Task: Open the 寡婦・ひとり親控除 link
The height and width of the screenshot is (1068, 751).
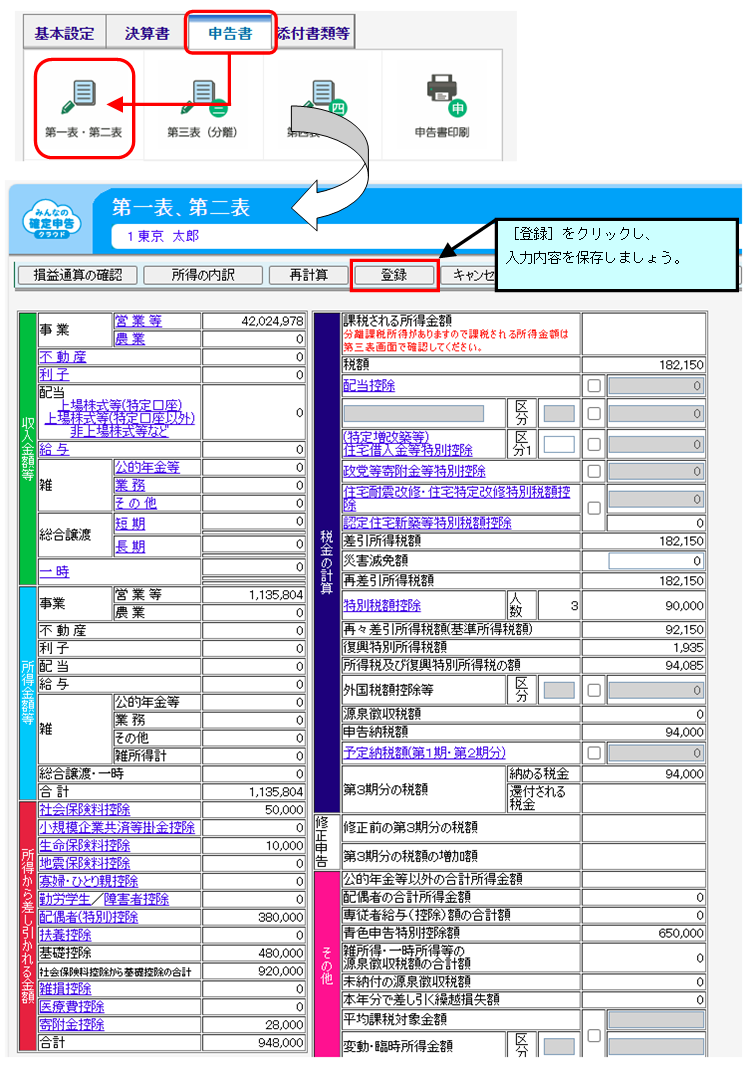Action: click(89, 881)
